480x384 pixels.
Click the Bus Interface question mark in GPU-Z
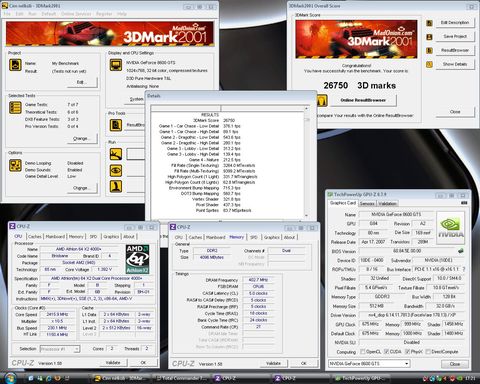[x=464, y=269]
